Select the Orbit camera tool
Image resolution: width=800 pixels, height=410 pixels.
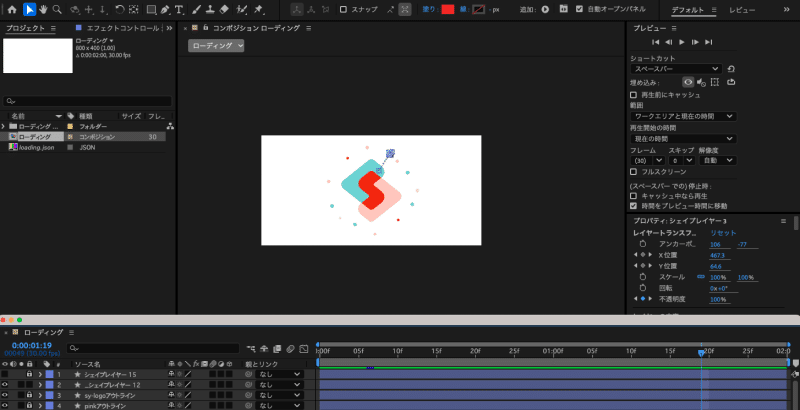click(75, 9)
